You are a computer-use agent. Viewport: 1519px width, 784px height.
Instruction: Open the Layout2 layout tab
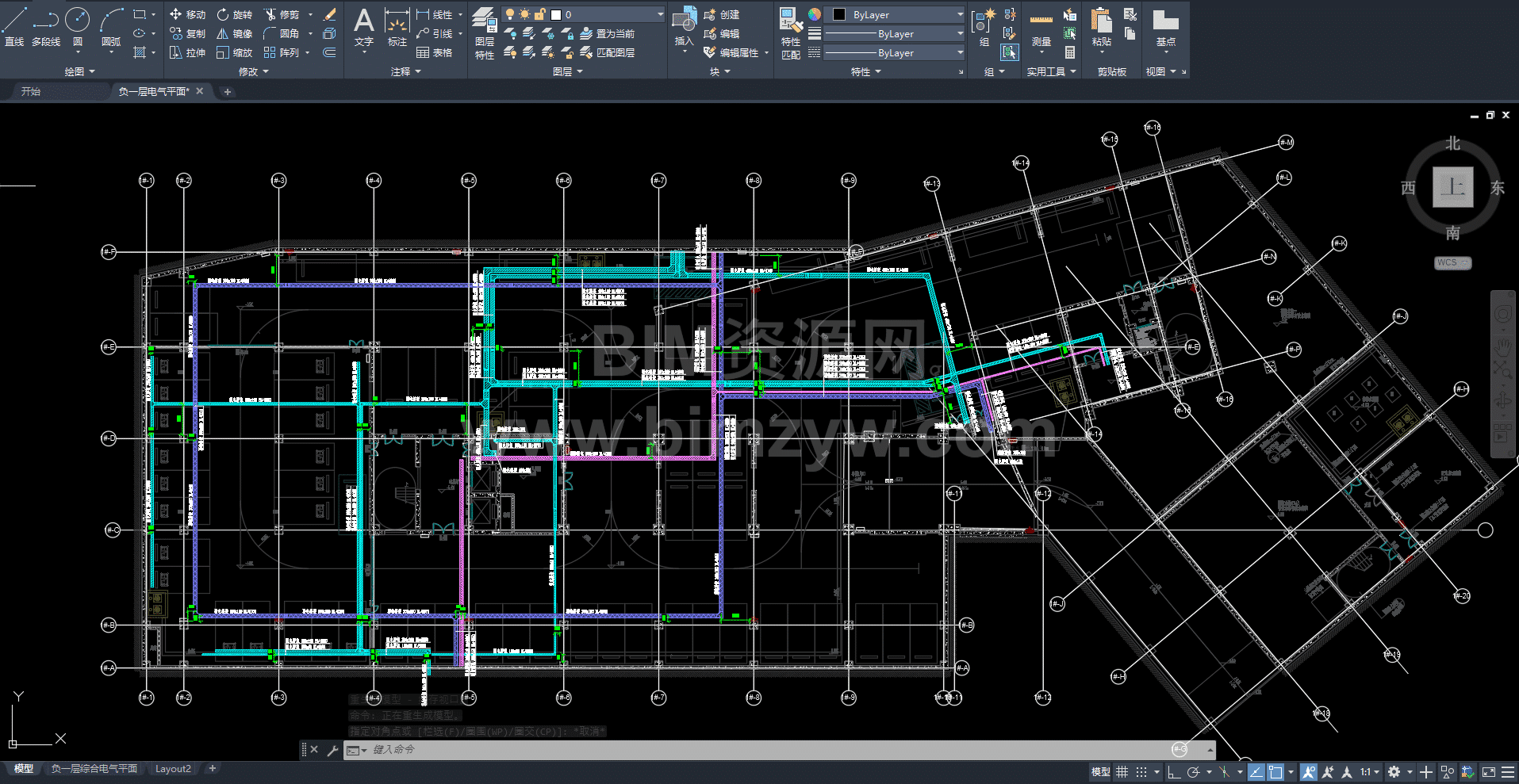click(173, 769)
